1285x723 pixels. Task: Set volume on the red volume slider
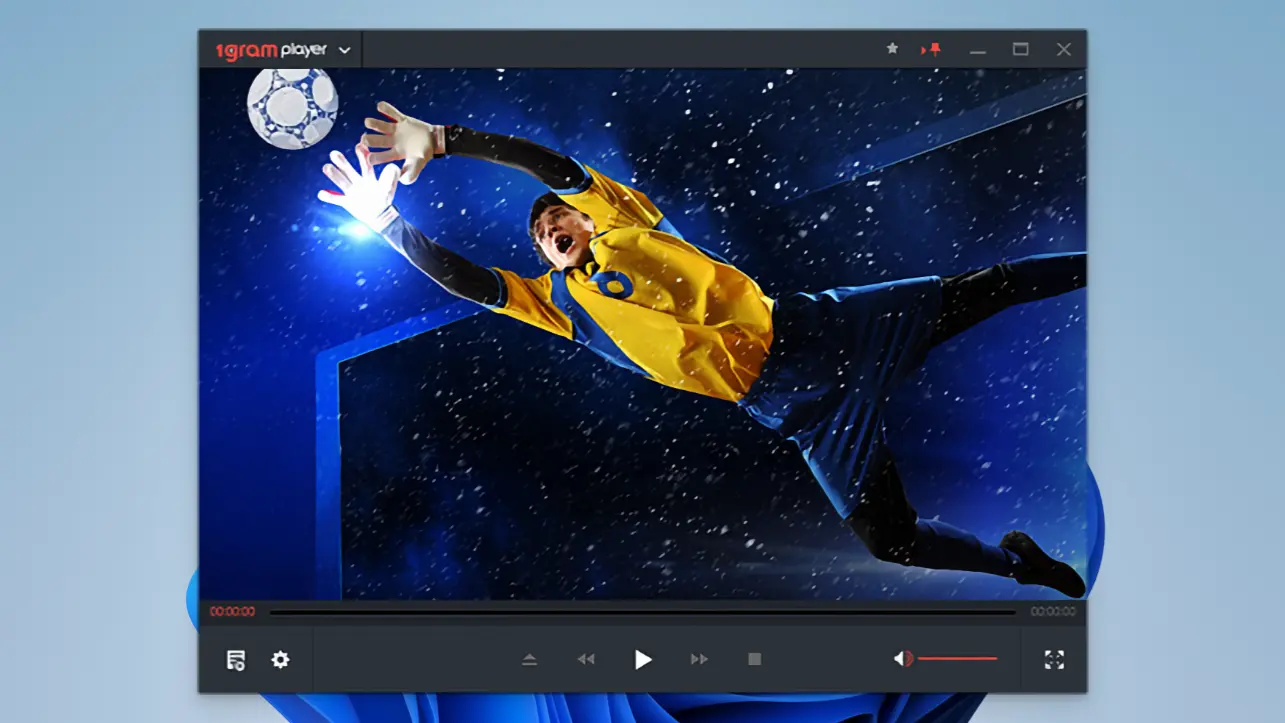pos(957,658)
